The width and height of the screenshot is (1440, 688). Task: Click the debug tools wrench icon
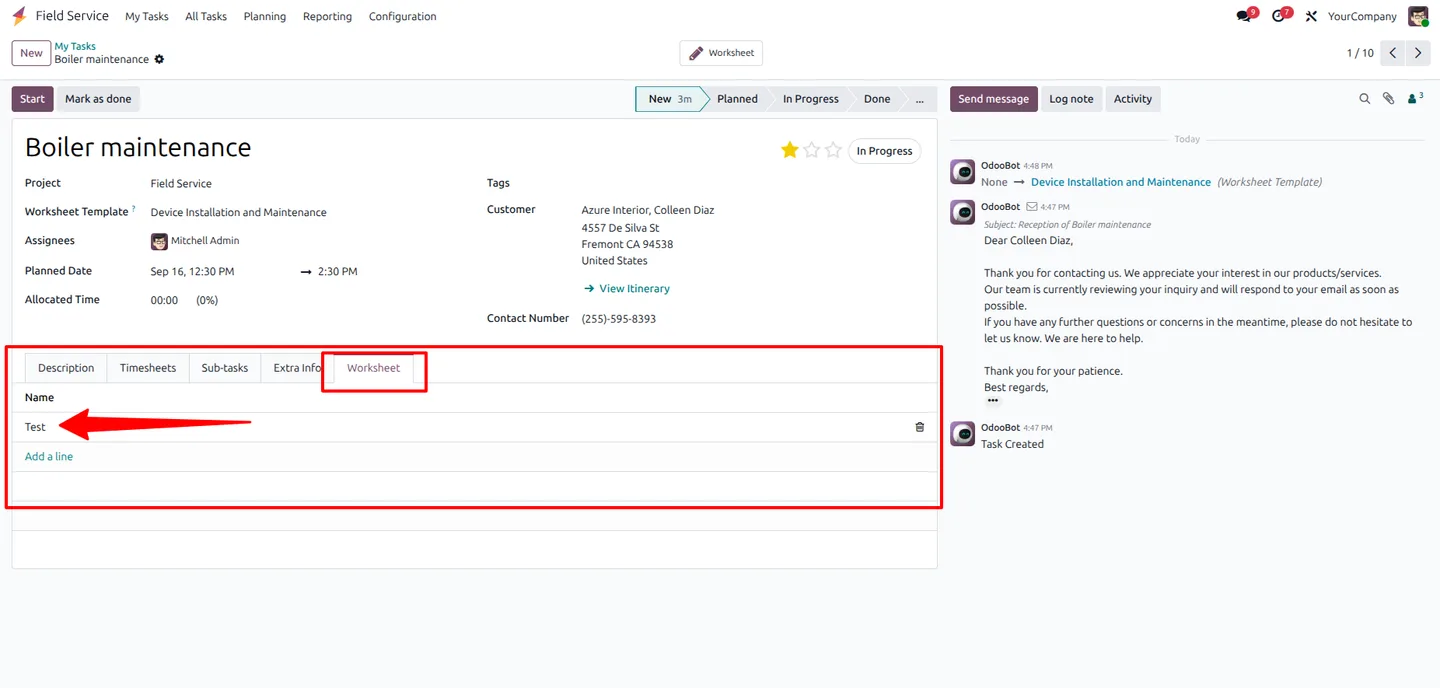pyautogui.click(x=1311, y=16)
